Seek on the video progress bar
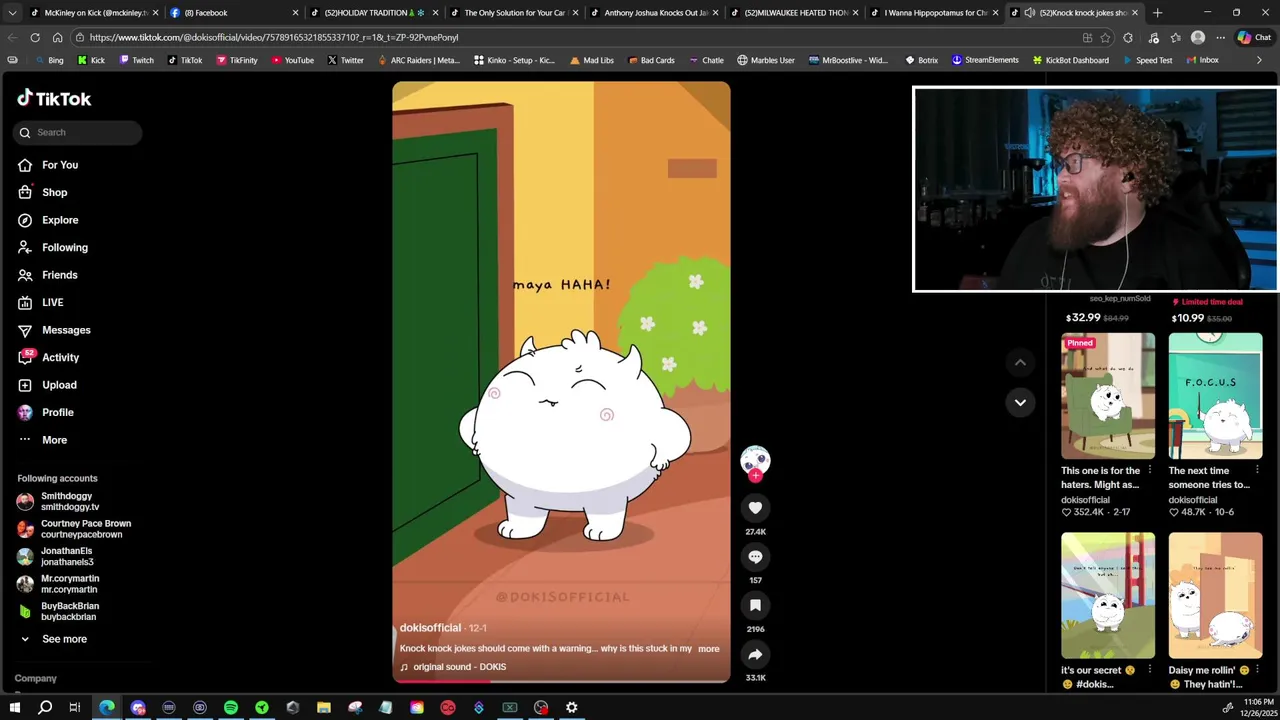1280x720 pixels. click(x=561, y=681)
